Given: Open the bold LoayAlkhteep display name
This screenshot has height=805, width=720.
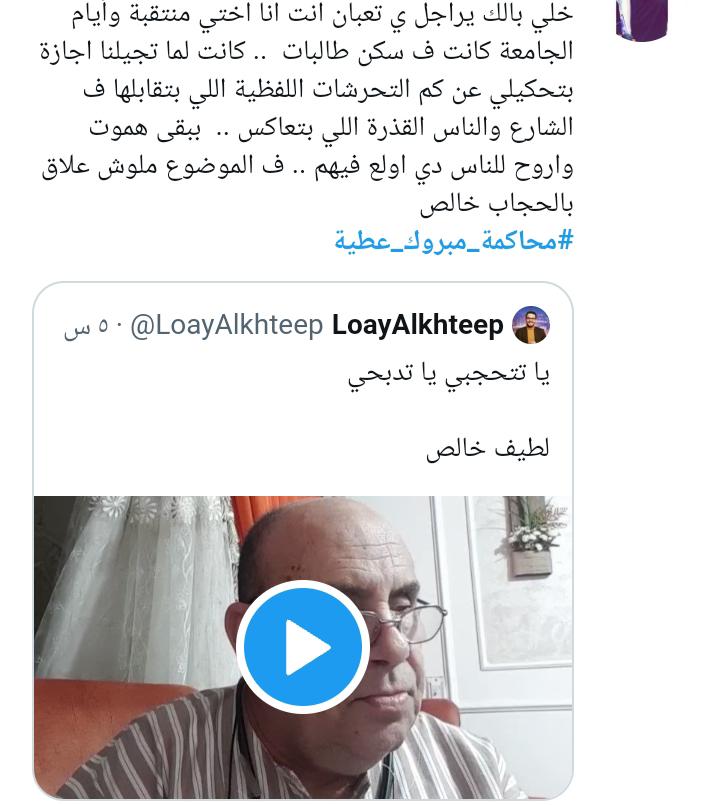Looking at the screenshot, I should (418, 325).
